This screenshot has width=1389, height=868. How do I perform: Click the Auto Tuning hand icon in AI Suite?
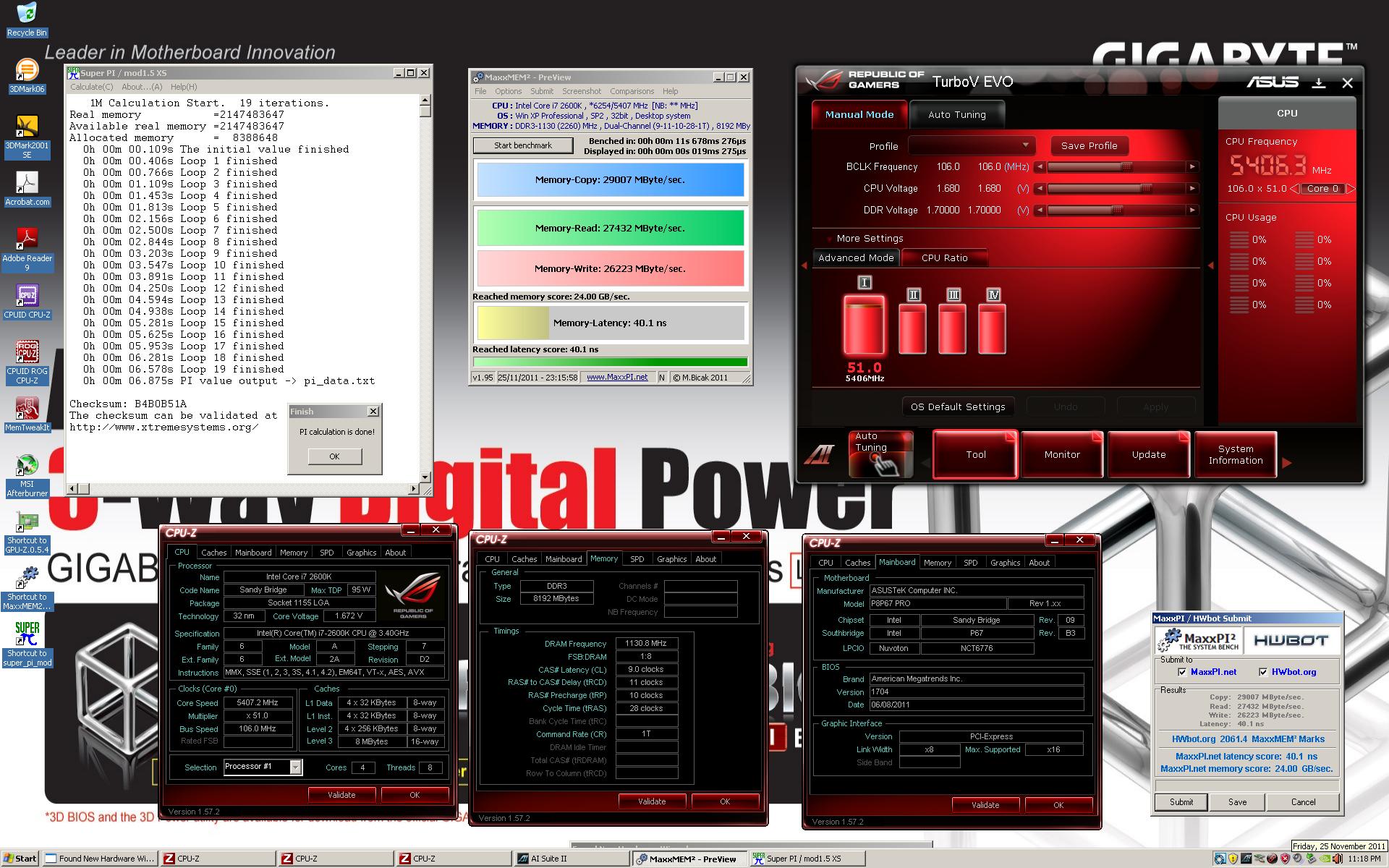coord(880,454)
